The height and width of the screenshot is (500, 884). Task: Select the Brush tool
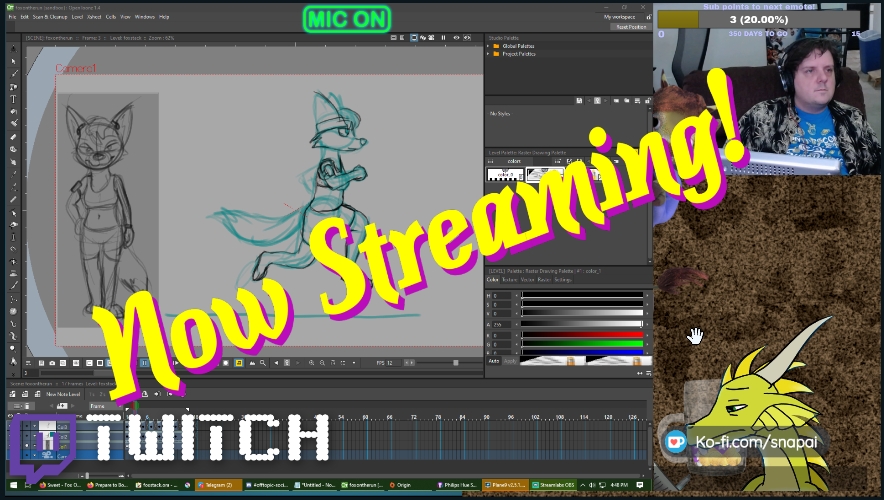click(x=14, y=74)
